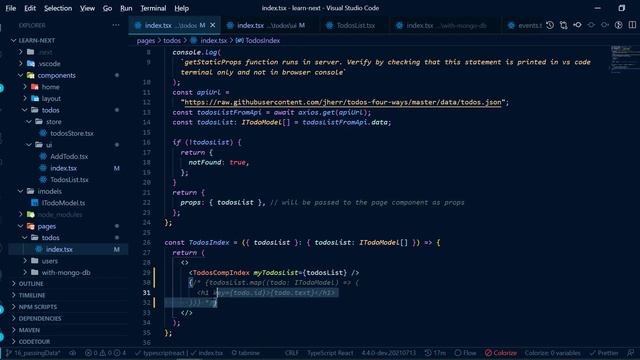Viewport: 640px width, 360px height.
Task: Open errors and warnings status item
Action: [105, 353]
